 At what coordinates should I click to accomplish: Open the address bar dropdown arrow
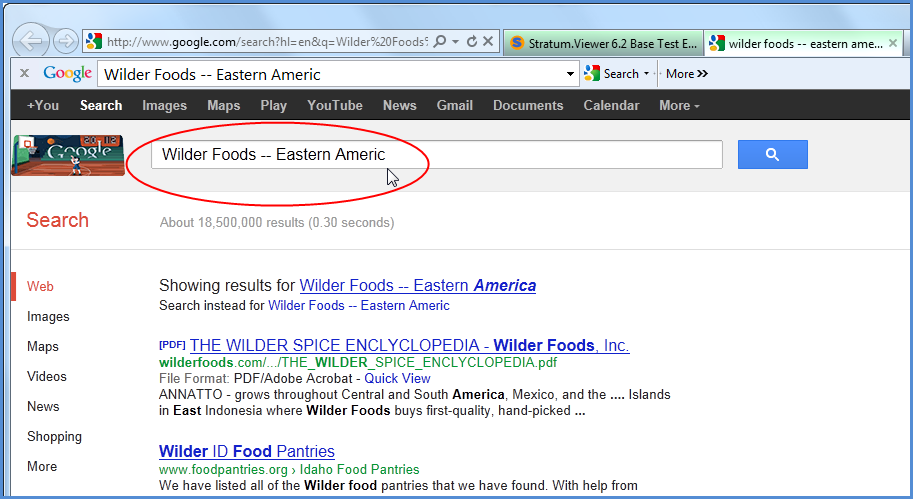[455, 42]
